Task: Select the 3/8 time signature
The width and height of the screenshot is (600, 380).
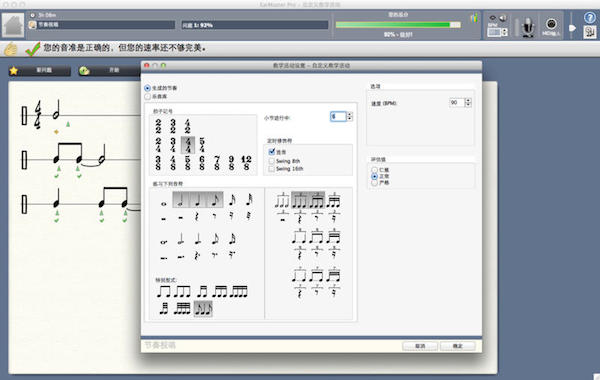Action: pyautogui.click(x=158, y=163)
